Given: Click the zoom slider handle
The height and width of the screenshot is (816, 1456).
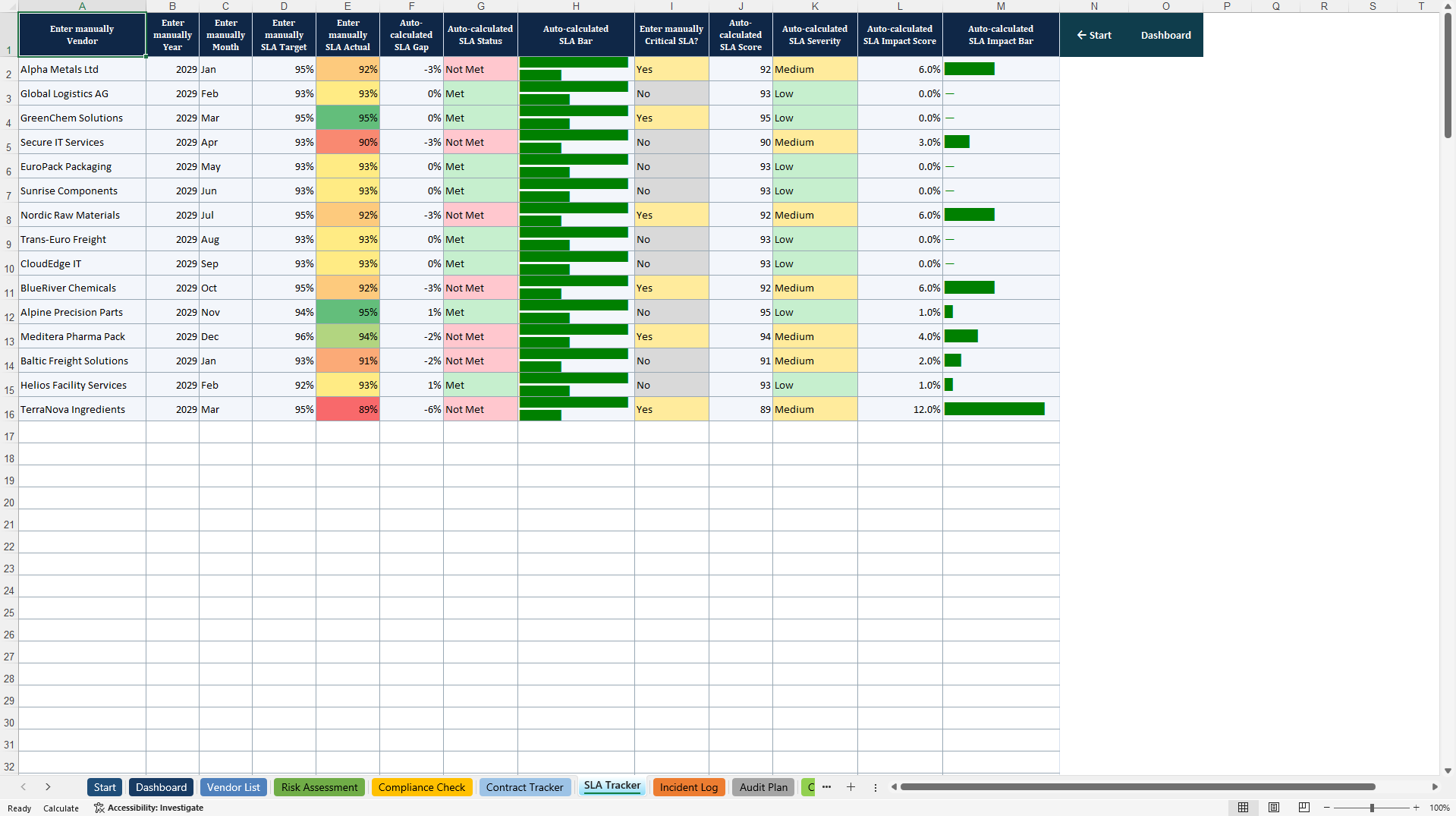Looking at the screenshot, I should [1372, 808].
